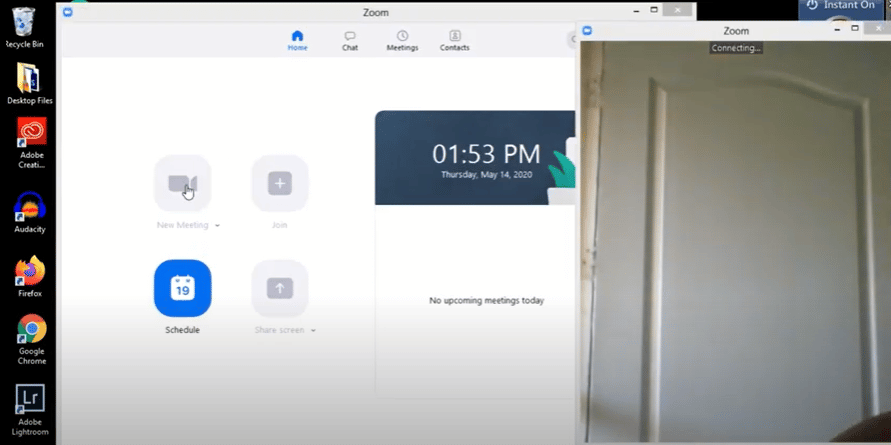The width and height of the screenshot is (891, 445).
Task: Maximize the Zoom video preview window
Action: pyautogui.click(x=855, y=29)
